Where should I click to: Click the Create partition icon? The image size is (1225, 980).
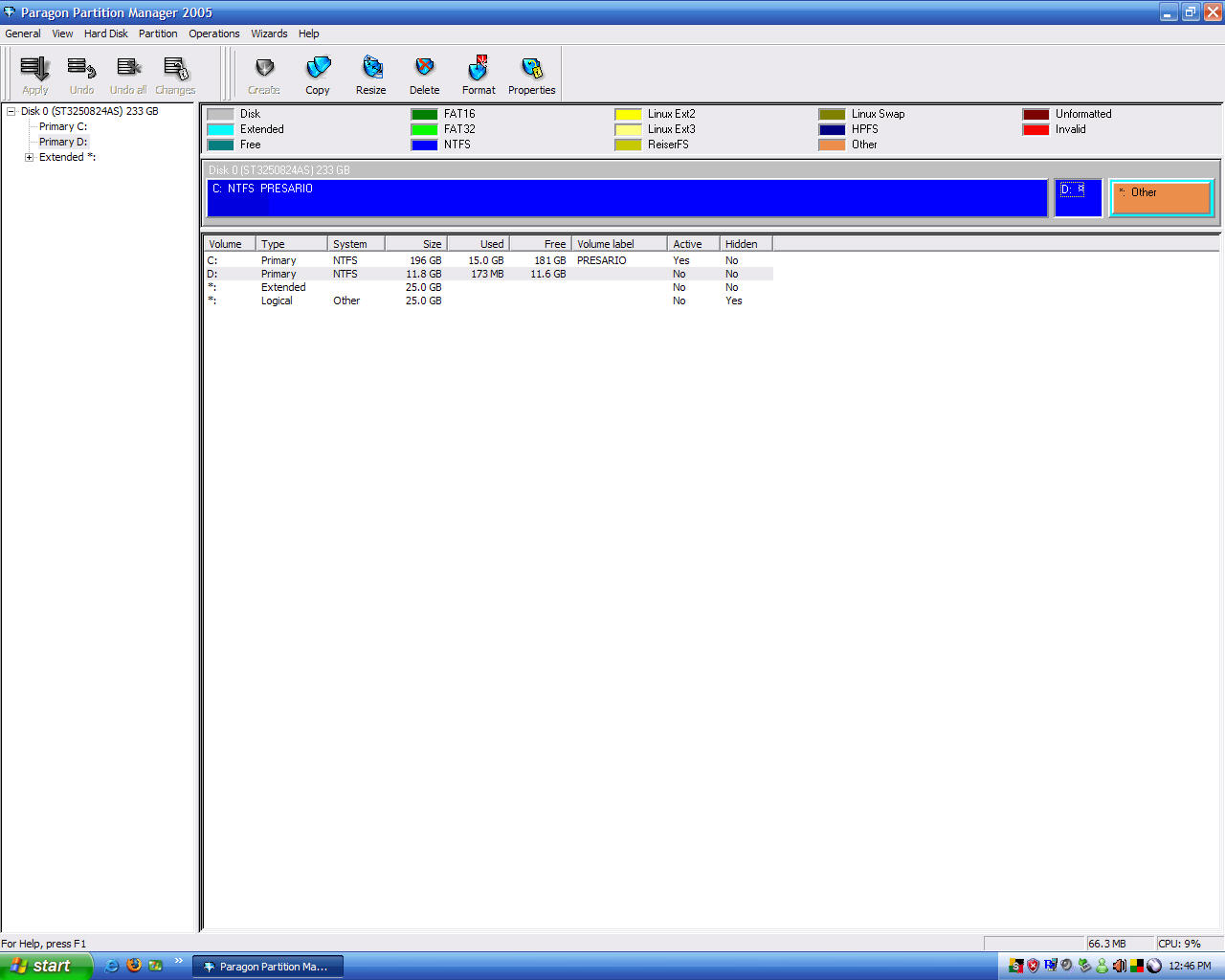(x=264, y=69)
